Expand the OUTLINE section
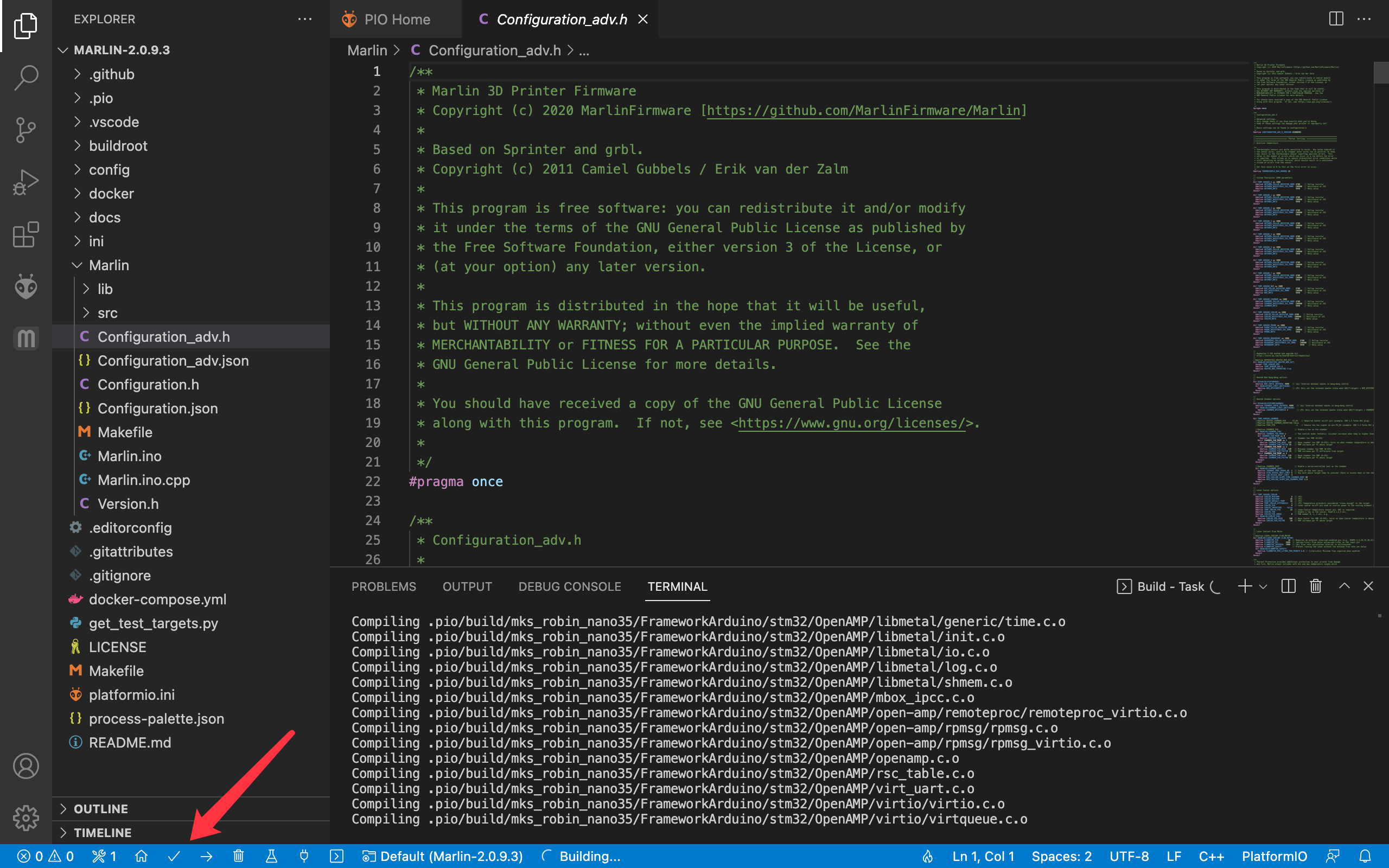Viewport: 1389px width, 868px height. [x=100, y=808]
